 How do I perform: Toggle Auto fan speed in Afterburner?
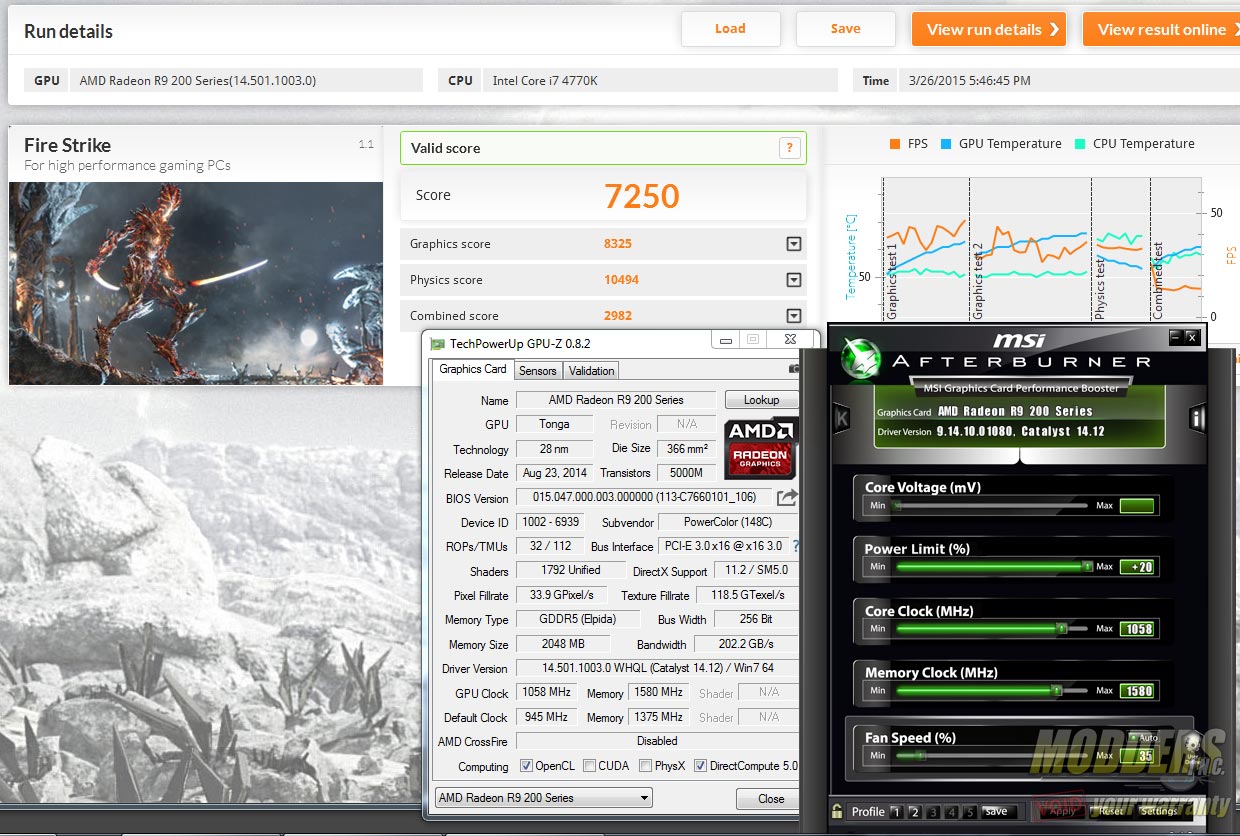pos(1143,737)
